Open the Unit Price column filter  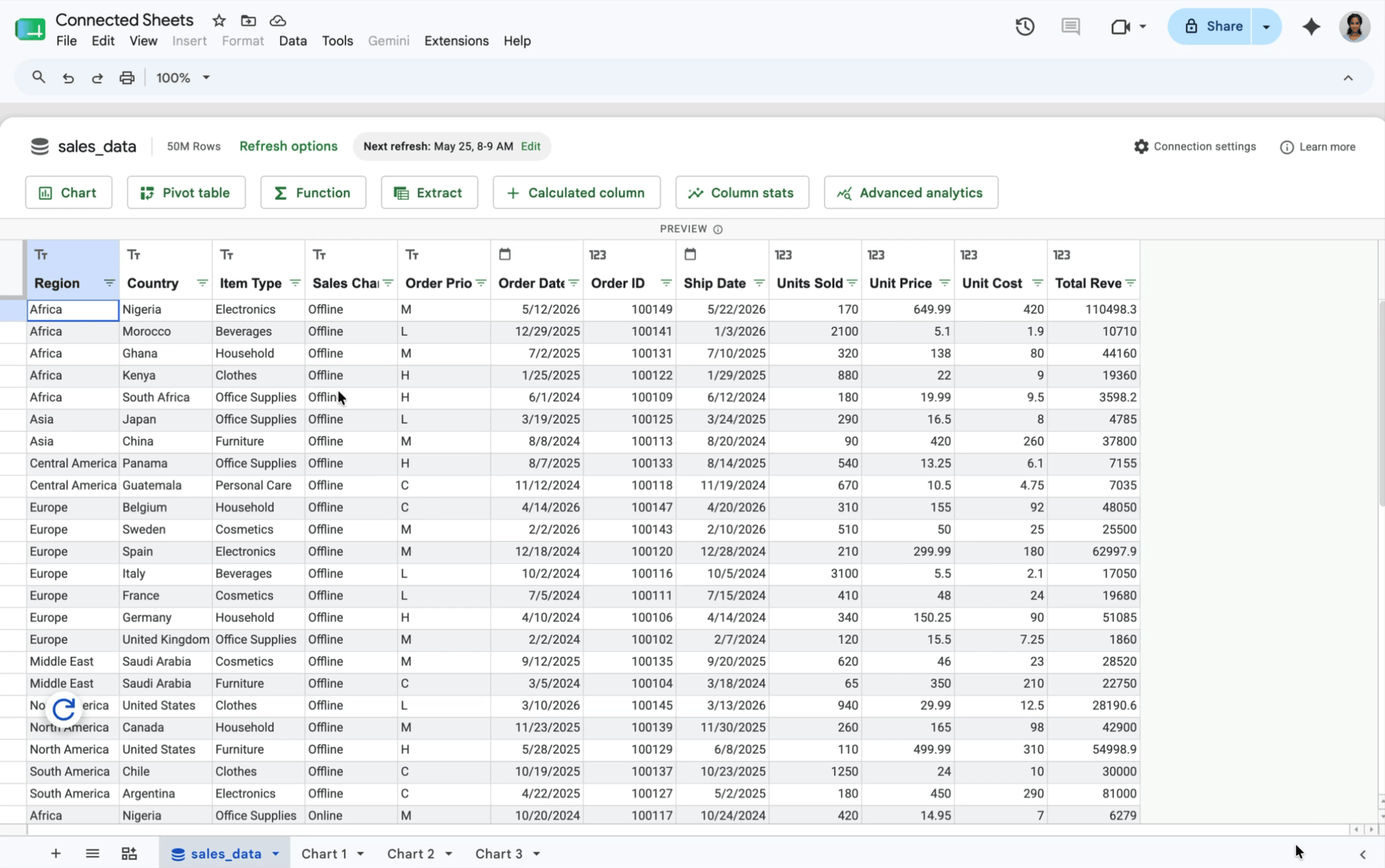[944, 283]
